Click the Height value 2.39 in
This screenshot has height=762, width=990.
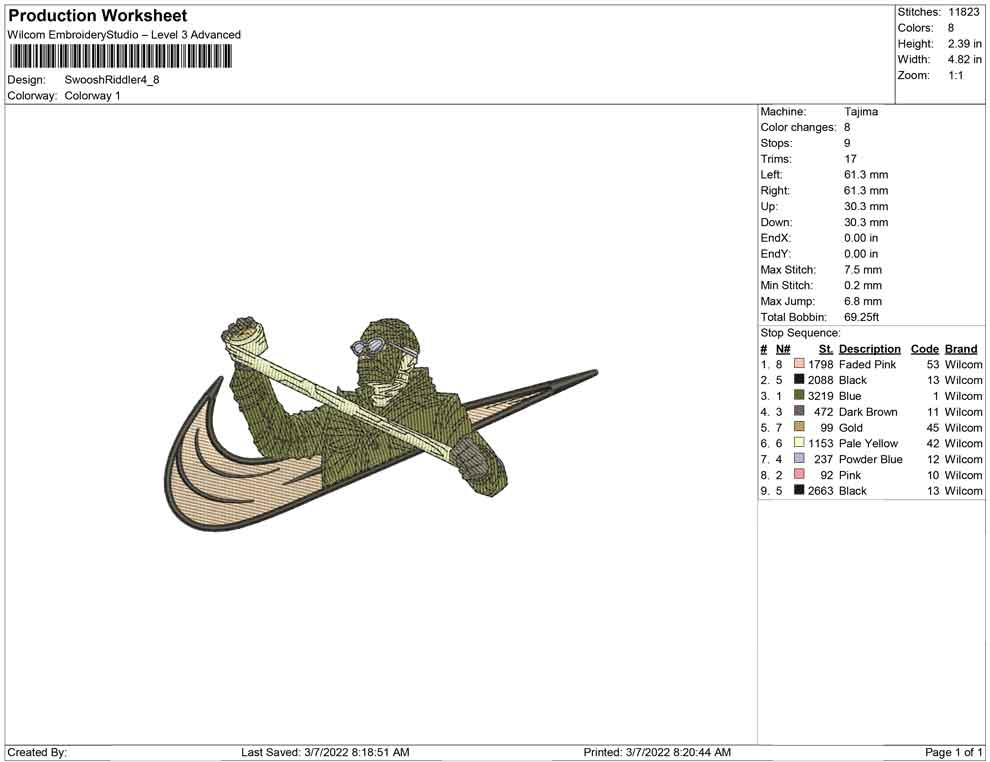click(964, 44)
